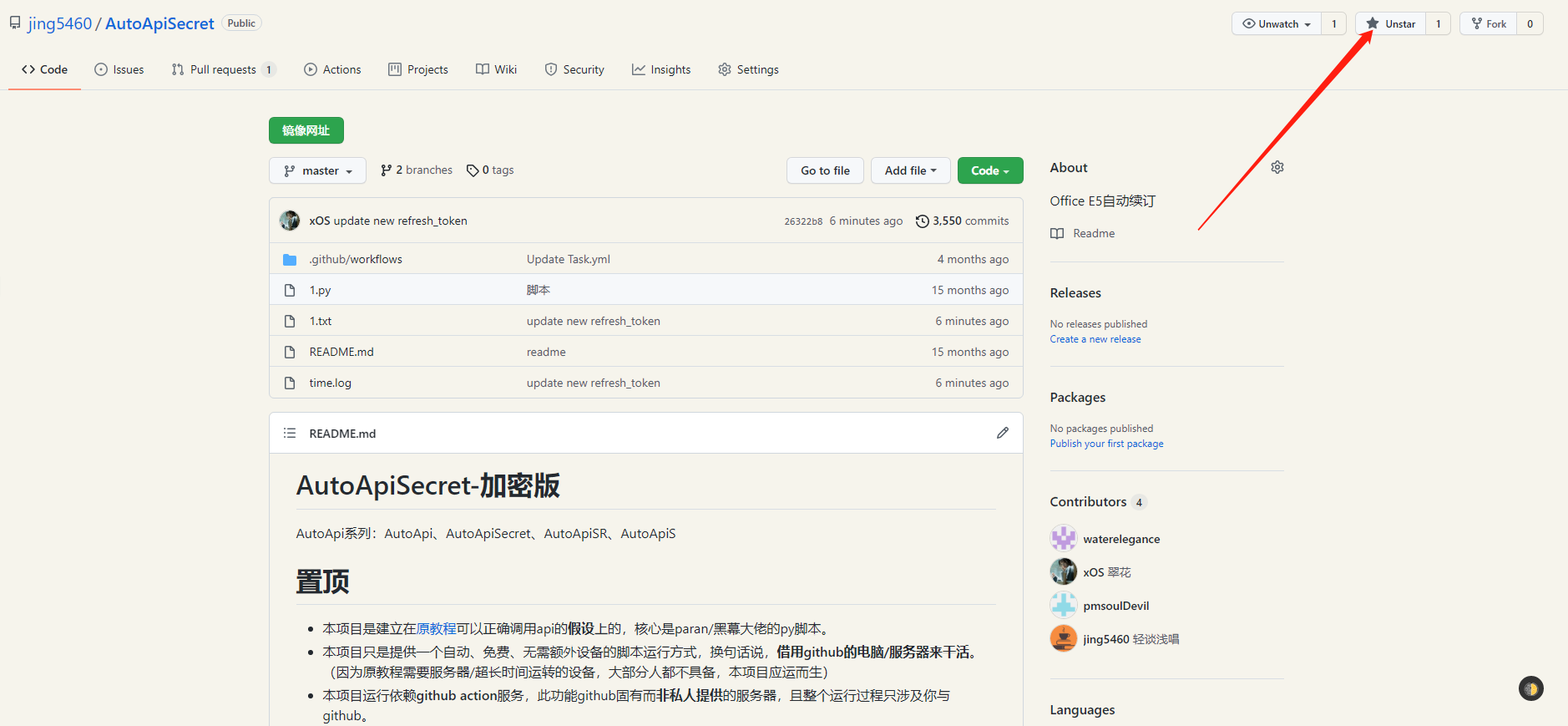
Task: Open the Wiki tab
Action: click(497, 69)
